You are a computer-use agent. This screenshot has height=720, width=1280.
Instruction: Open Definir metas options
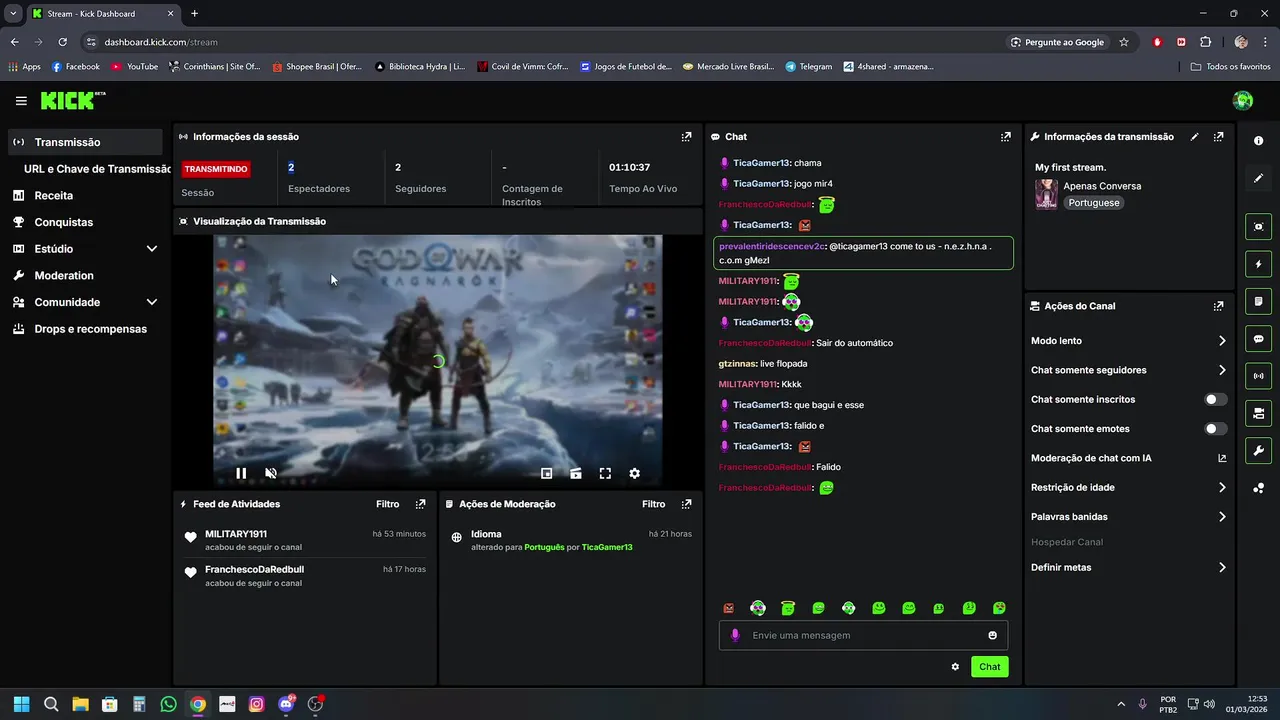click(1128, 567)
